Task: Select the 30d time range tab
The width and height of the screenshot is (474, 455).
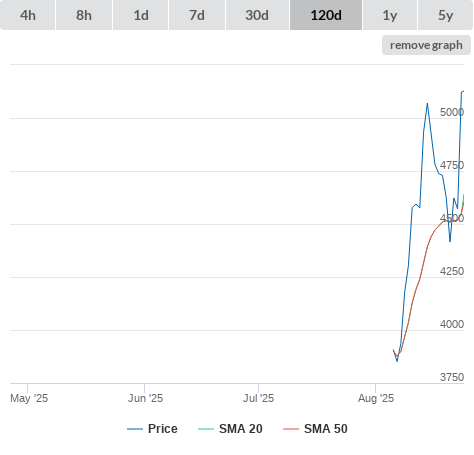Action: (257, 15)
